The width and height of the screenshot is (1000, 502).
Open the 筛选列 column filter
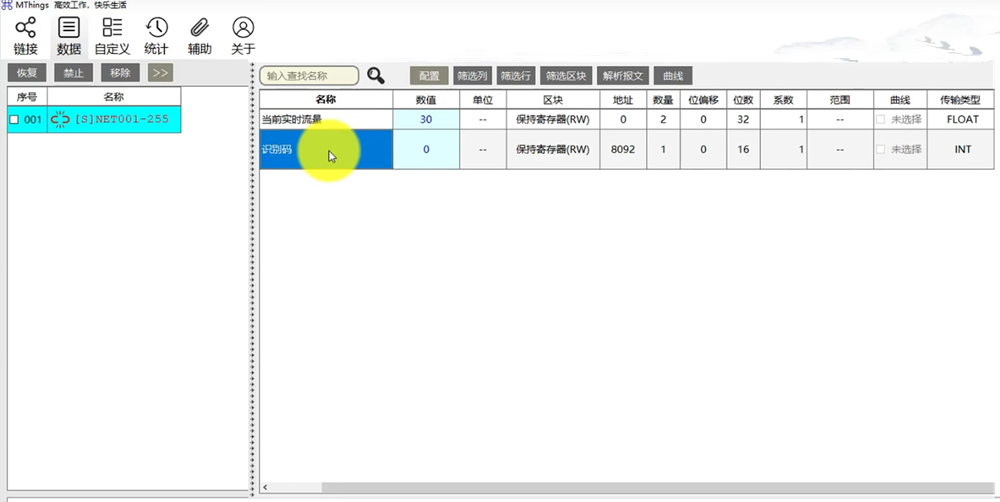click(472, 76)
